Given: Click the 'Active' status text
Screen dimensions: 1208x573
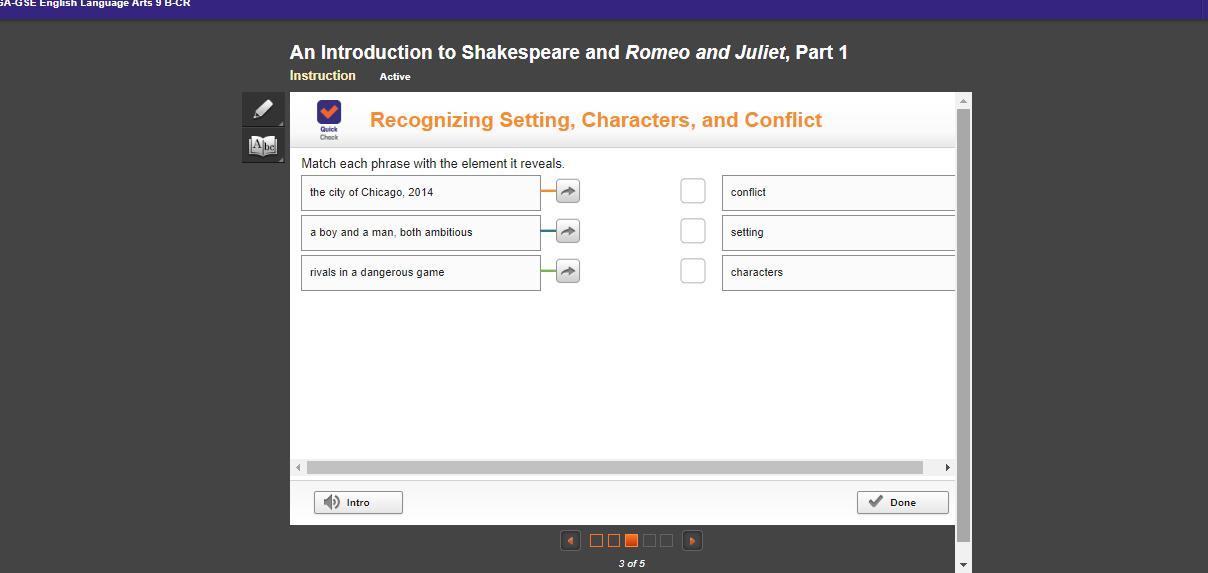Looking at the screenshot, I should point(395,76).
